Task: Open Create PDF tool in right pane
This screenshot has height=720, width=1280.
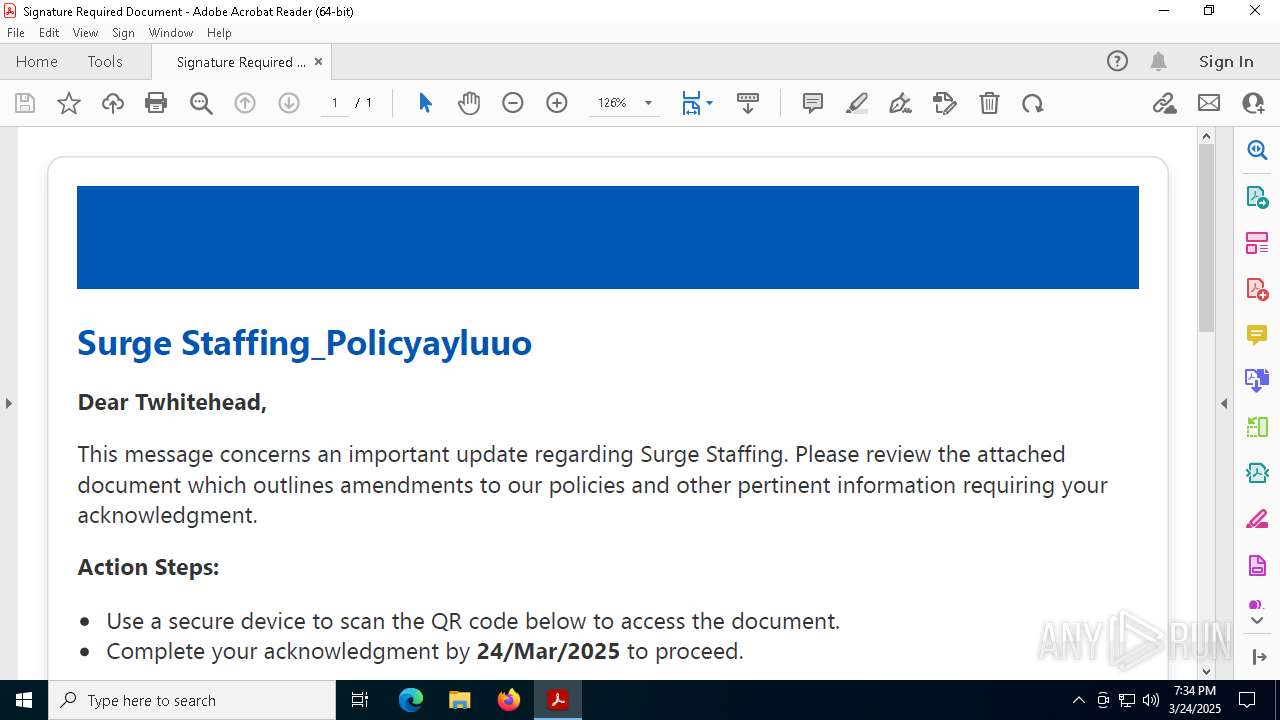Action: (x=1257, y=289)
